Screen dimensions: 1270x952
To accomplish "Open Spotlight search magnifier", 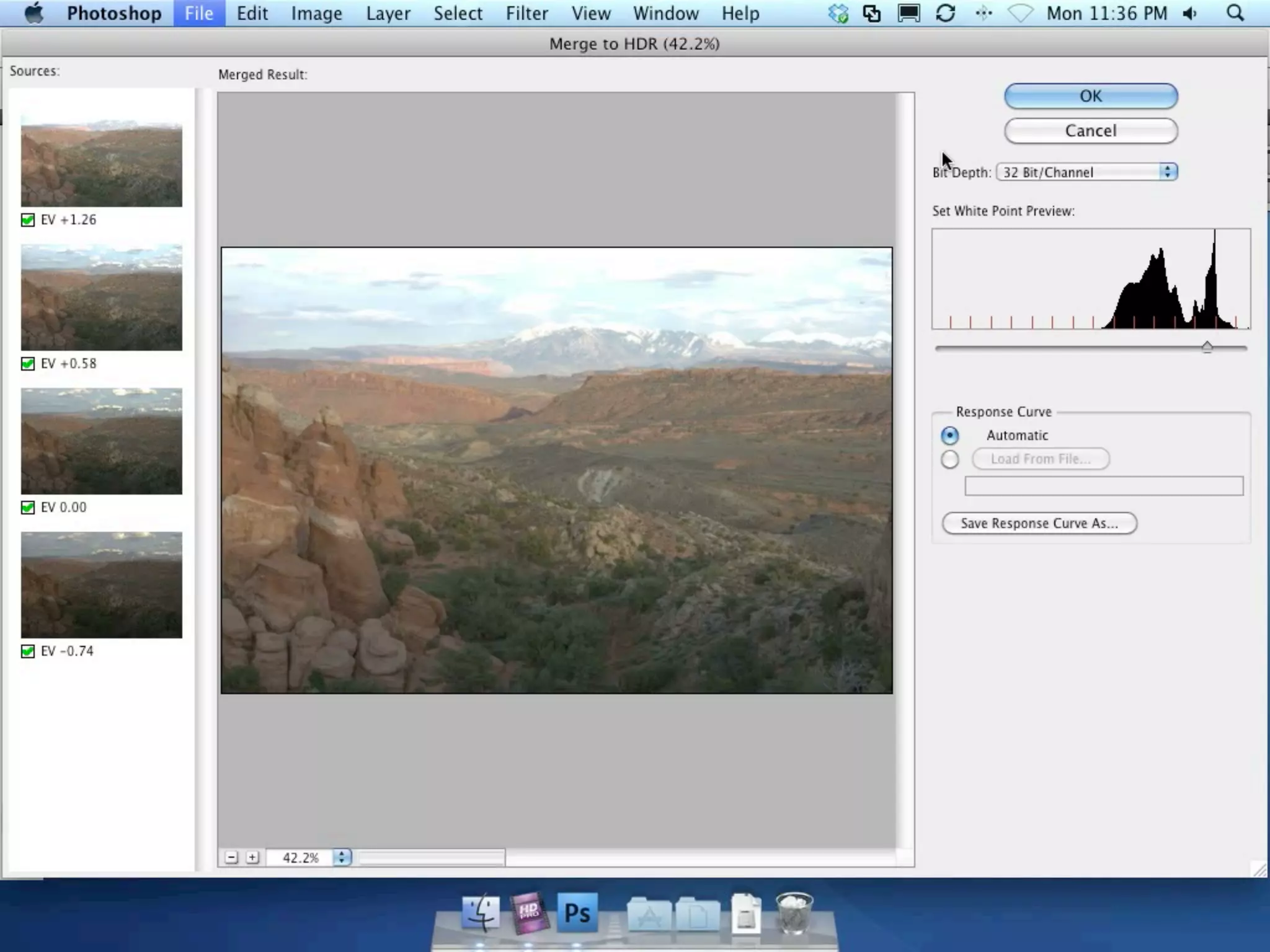I will point(1235,13).
